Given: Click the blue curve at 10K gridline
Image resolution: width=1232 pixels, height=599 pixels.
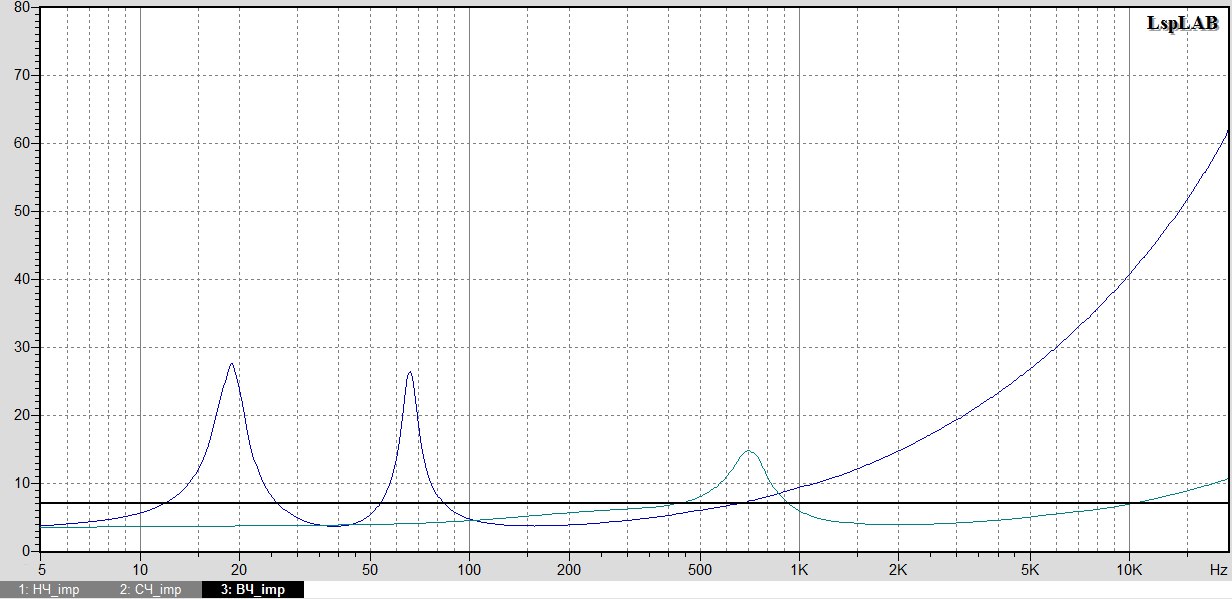Looking at the screenshot, I should point(1129,274).
